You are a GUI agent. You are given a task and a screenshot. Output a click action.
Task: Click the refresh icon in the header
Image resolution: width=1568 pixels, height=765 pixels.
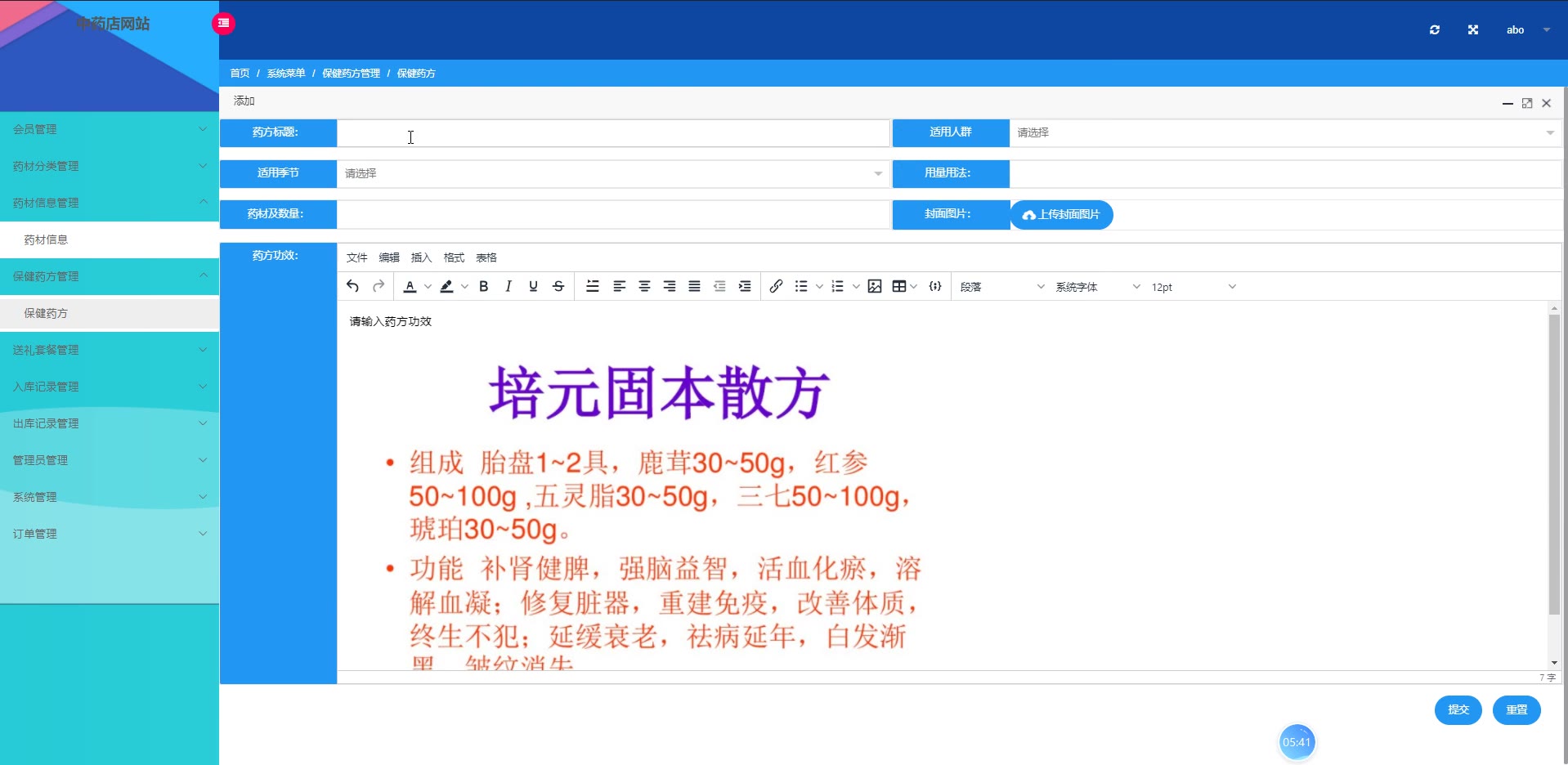pos(1435,30)
